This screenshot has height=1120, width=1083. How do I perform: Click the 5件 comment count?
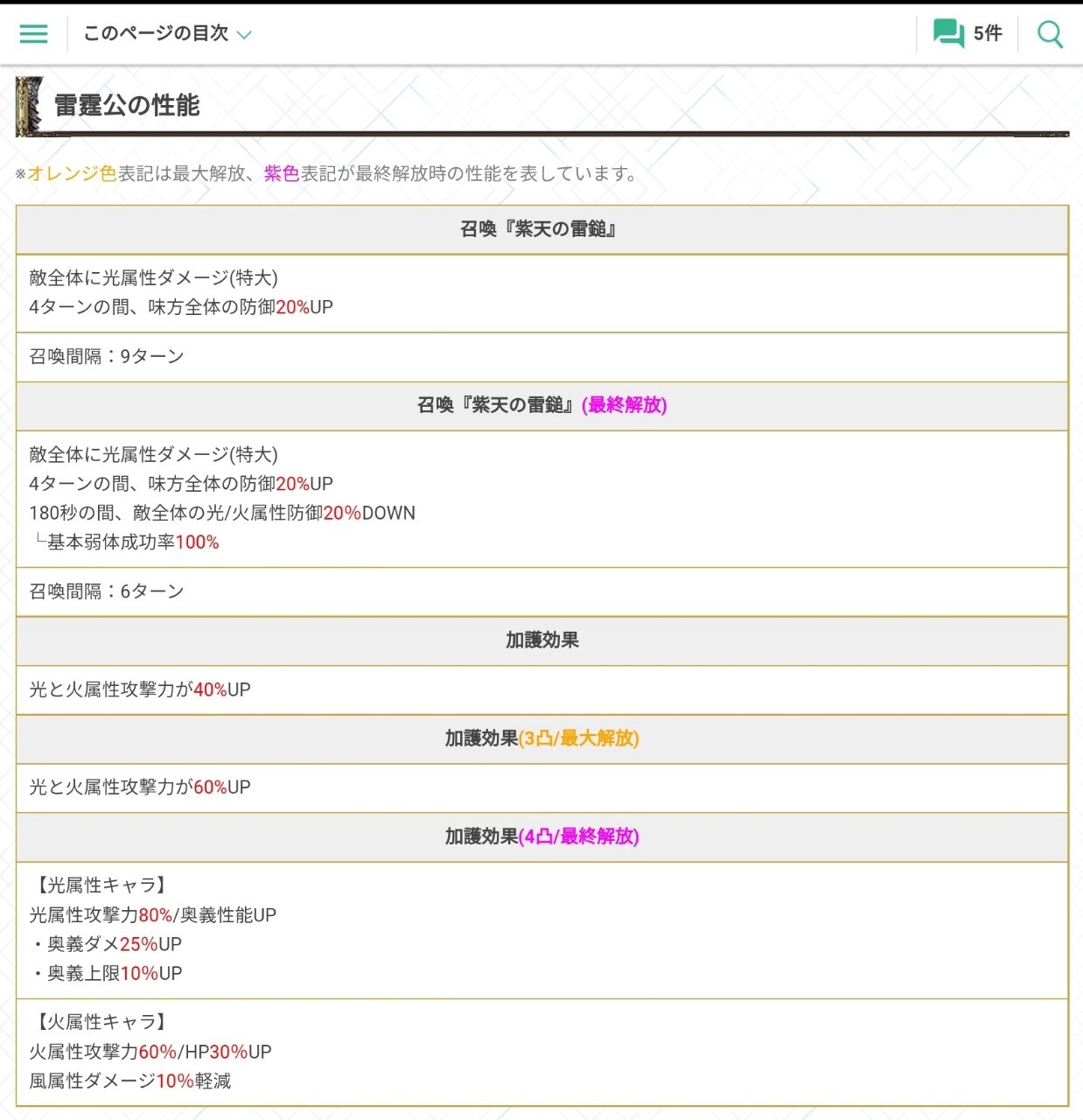pos(988,34)
